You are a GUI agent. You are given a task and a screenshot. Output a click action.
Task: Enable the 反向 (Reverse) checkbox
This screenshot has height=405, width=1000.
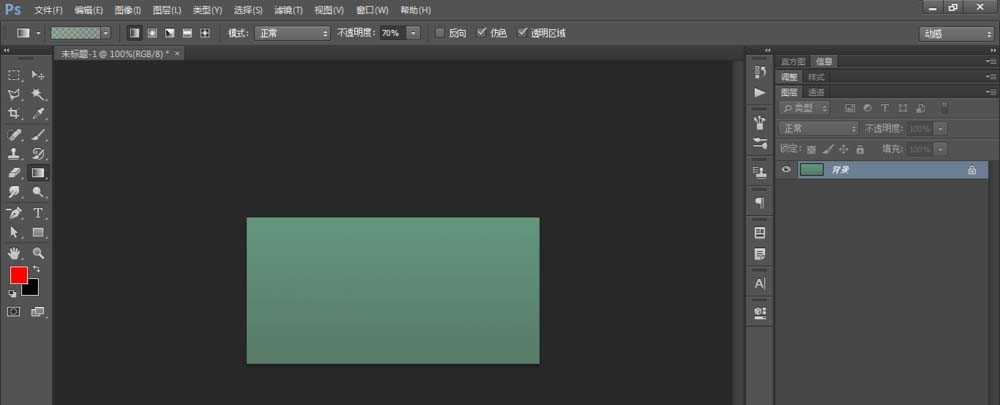click(x=440, y=33)
